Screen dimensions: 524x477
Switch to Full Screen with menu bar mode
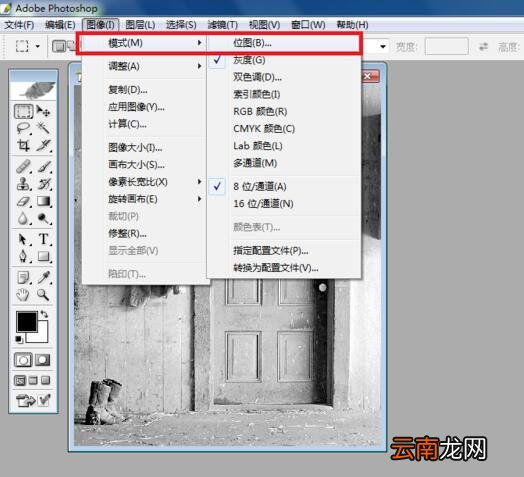click(x=33, y=380)
